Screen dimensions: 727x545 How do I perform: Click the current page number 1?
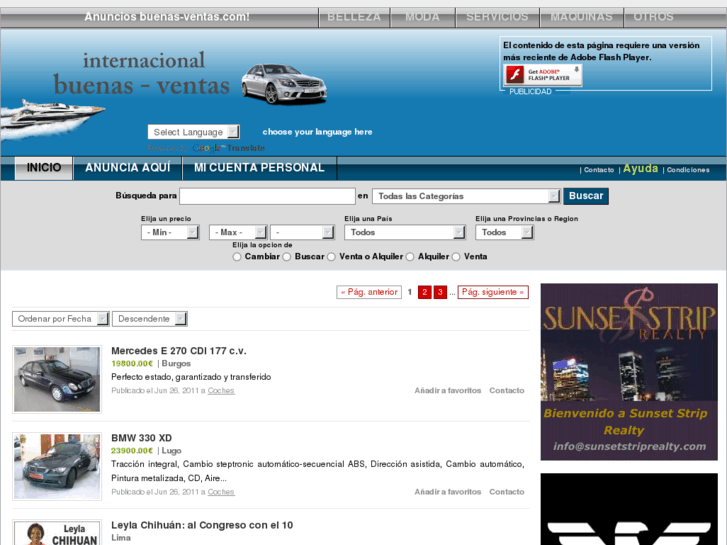410,292
